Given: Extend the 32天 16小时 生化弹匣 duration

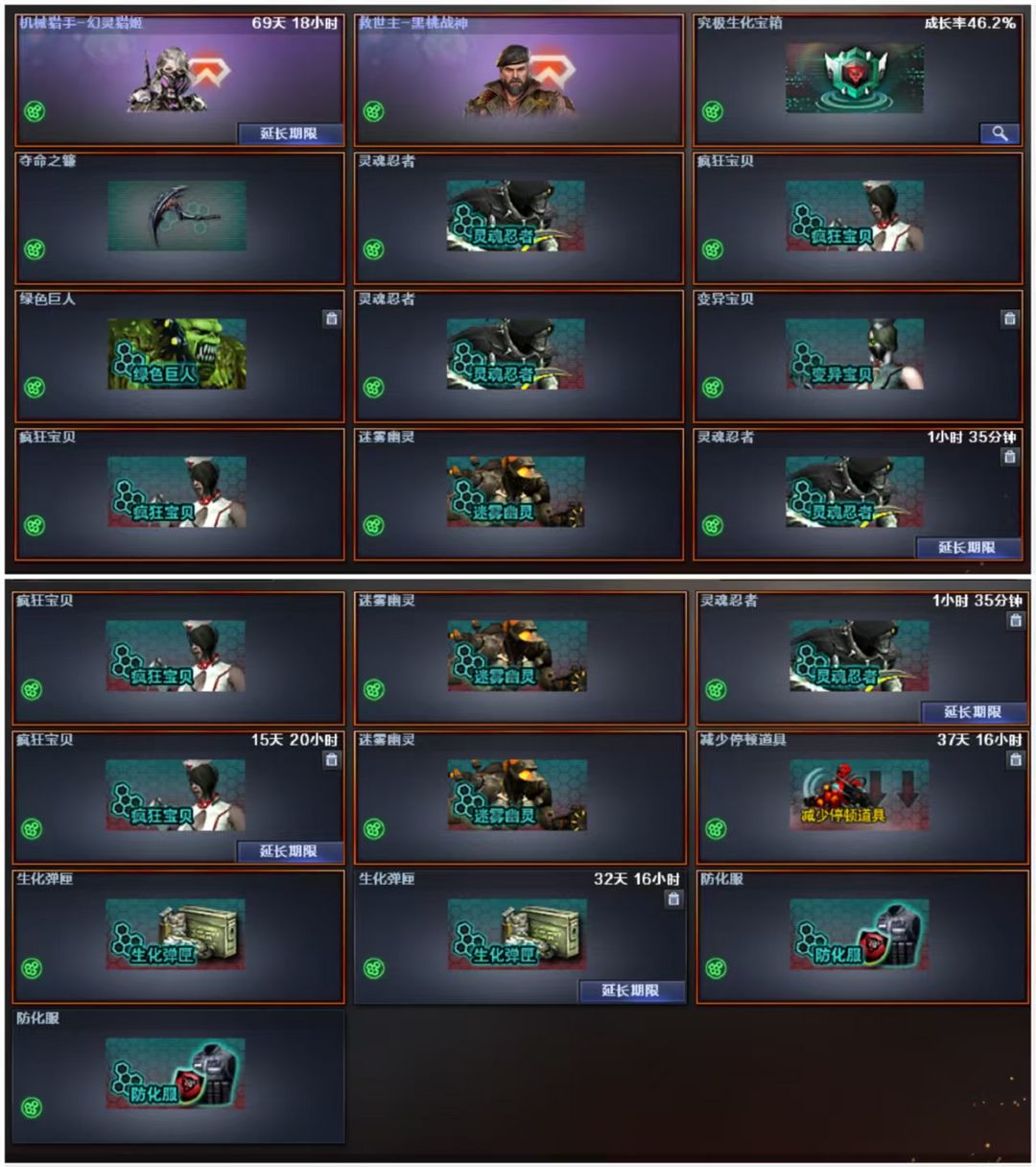Looking at the screenshot, I should coord(631,990).
